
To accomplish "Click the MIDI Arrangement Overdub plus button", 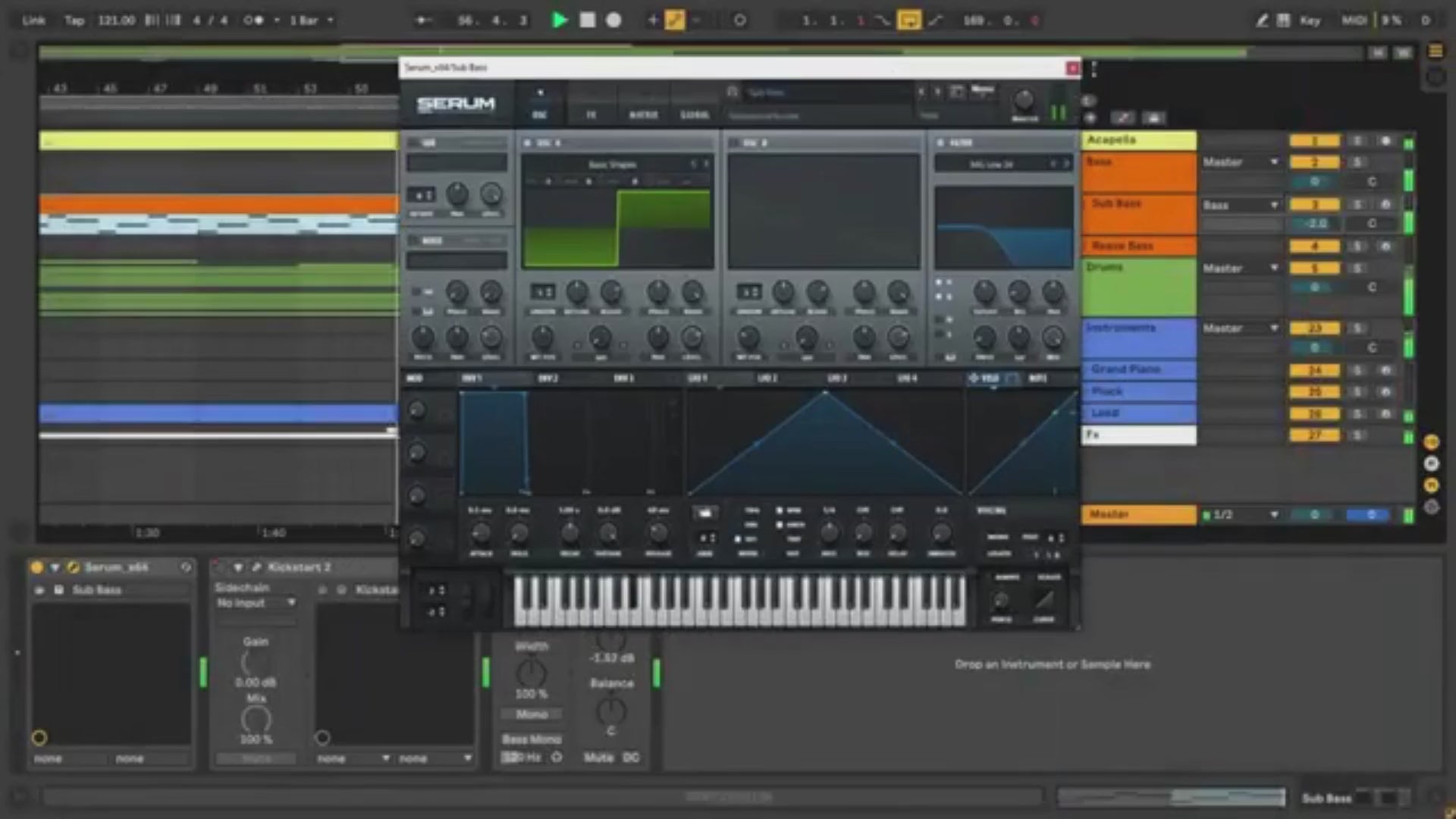I will point(652,20).
